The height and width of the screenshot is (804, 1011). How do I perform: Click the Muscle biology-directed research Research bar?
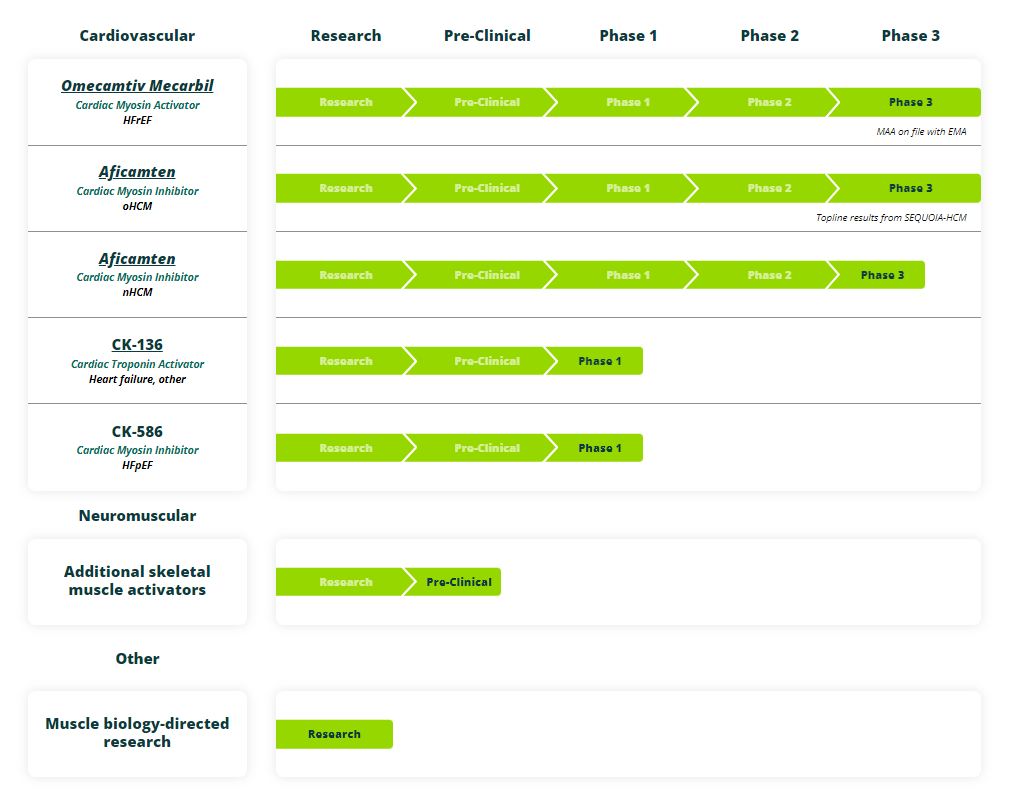334,734
